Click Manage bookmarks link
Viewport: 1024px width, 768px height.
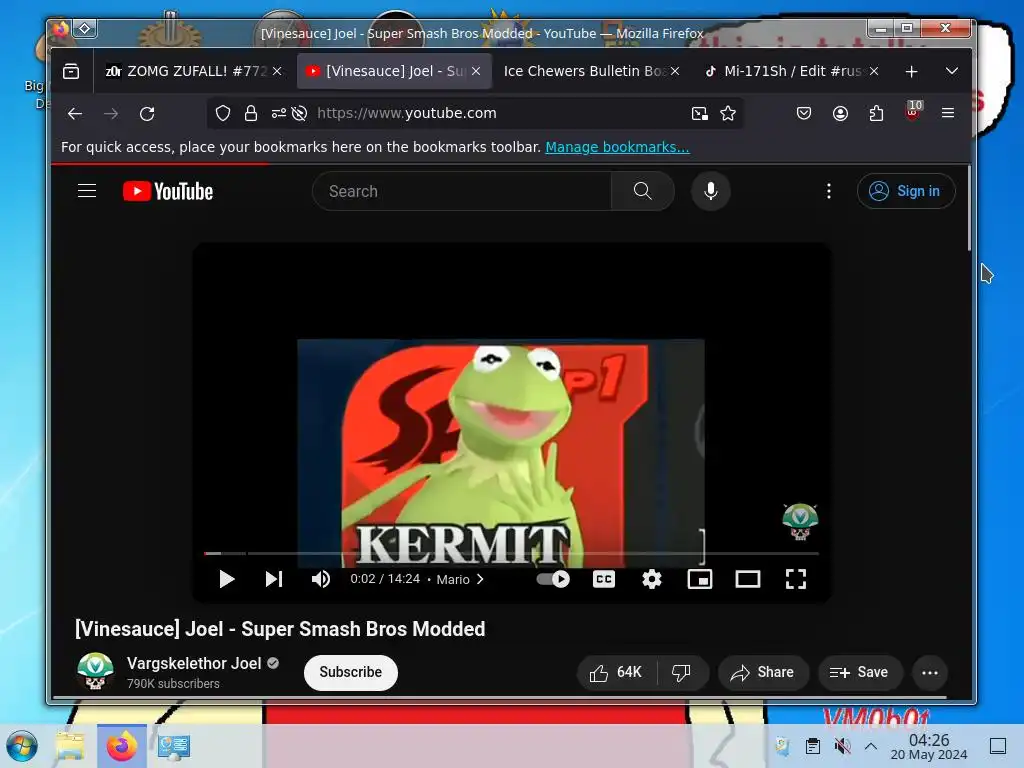[x=617, y=147]
